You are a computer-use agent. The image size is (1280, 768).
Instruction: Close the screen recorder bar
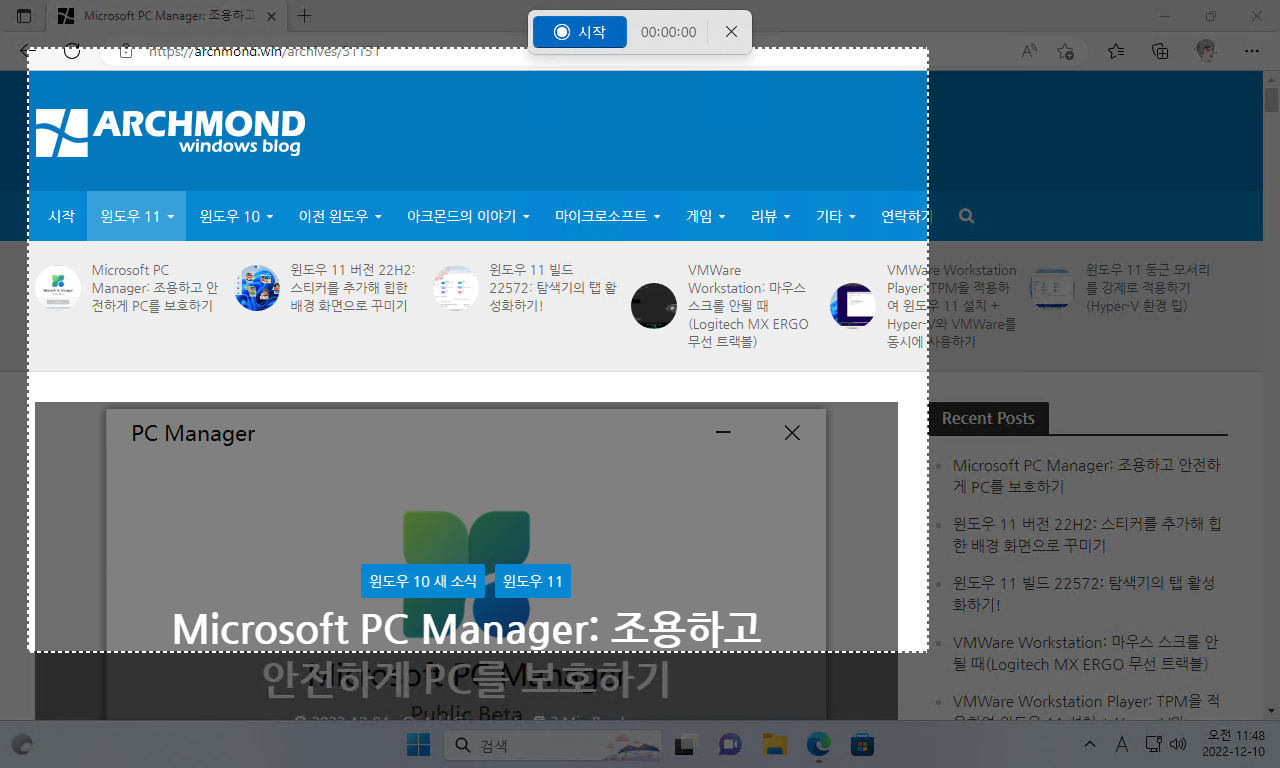[x=731, y=32]
